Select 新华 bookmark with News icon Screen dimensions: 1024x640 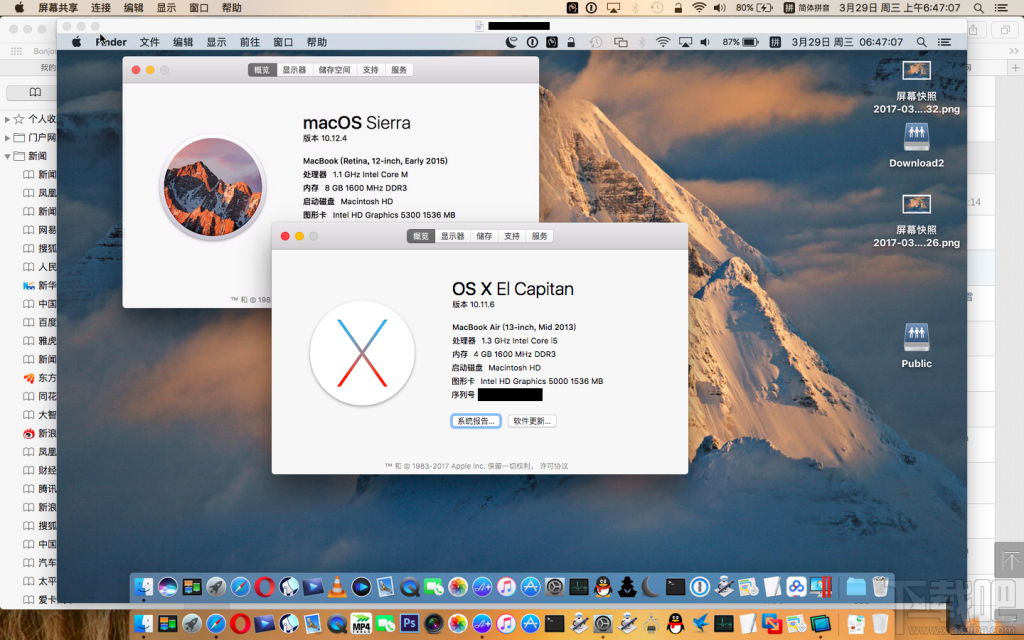[40, 285]
